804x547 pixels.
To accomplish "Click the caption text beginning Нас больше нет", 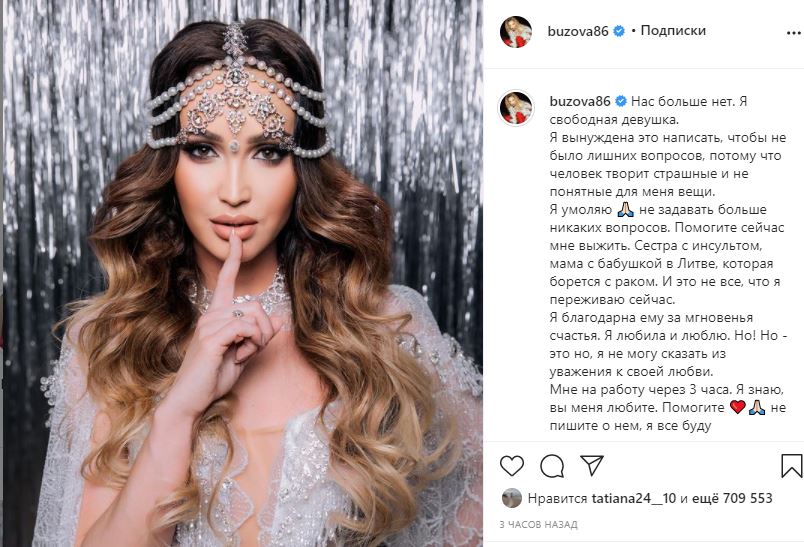I will pyautogui.click(x=668, y=263).
